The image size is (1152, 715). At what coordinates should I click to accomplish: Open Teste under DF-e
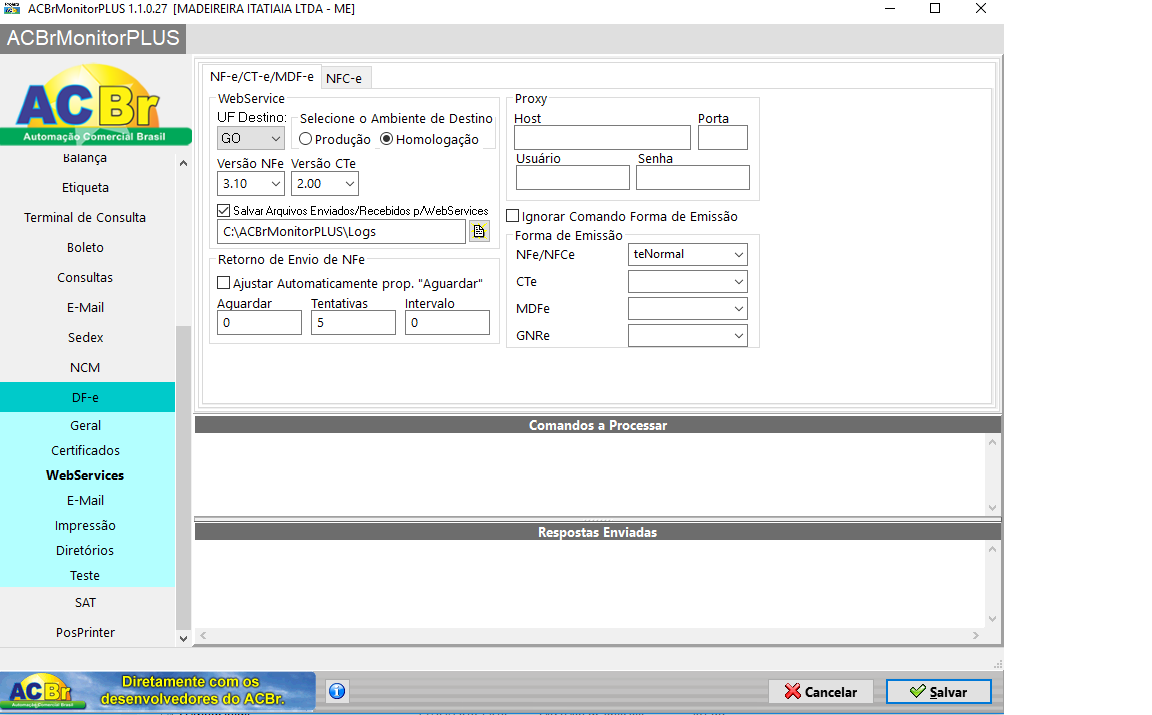[85, 575]
